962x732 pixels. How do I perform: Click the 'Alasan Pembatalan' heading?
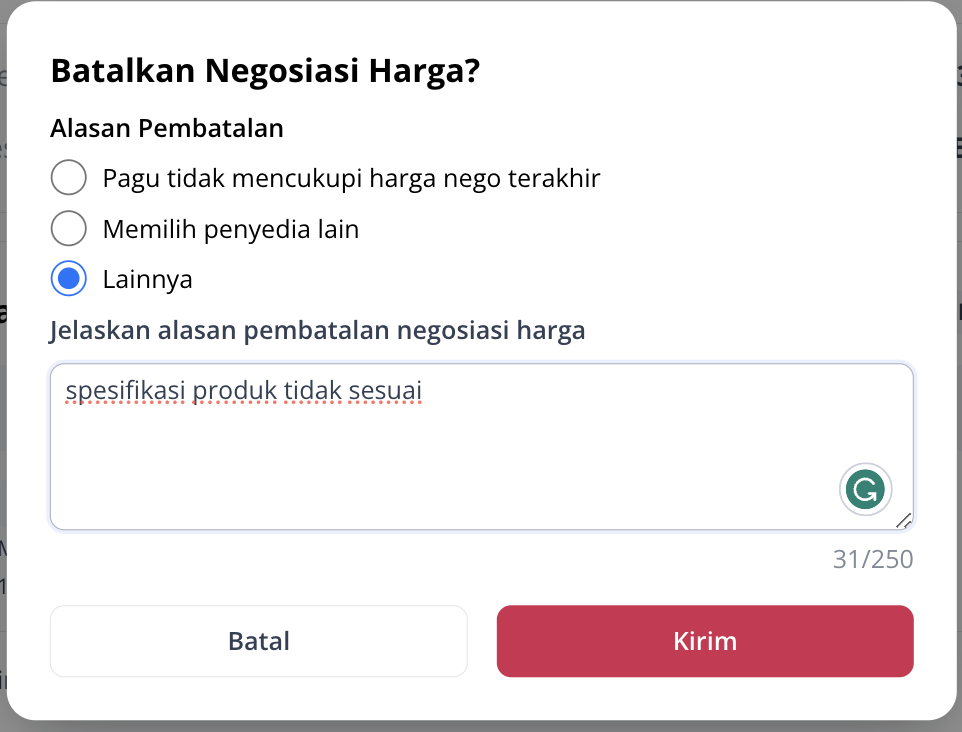[x=167, y=128]
